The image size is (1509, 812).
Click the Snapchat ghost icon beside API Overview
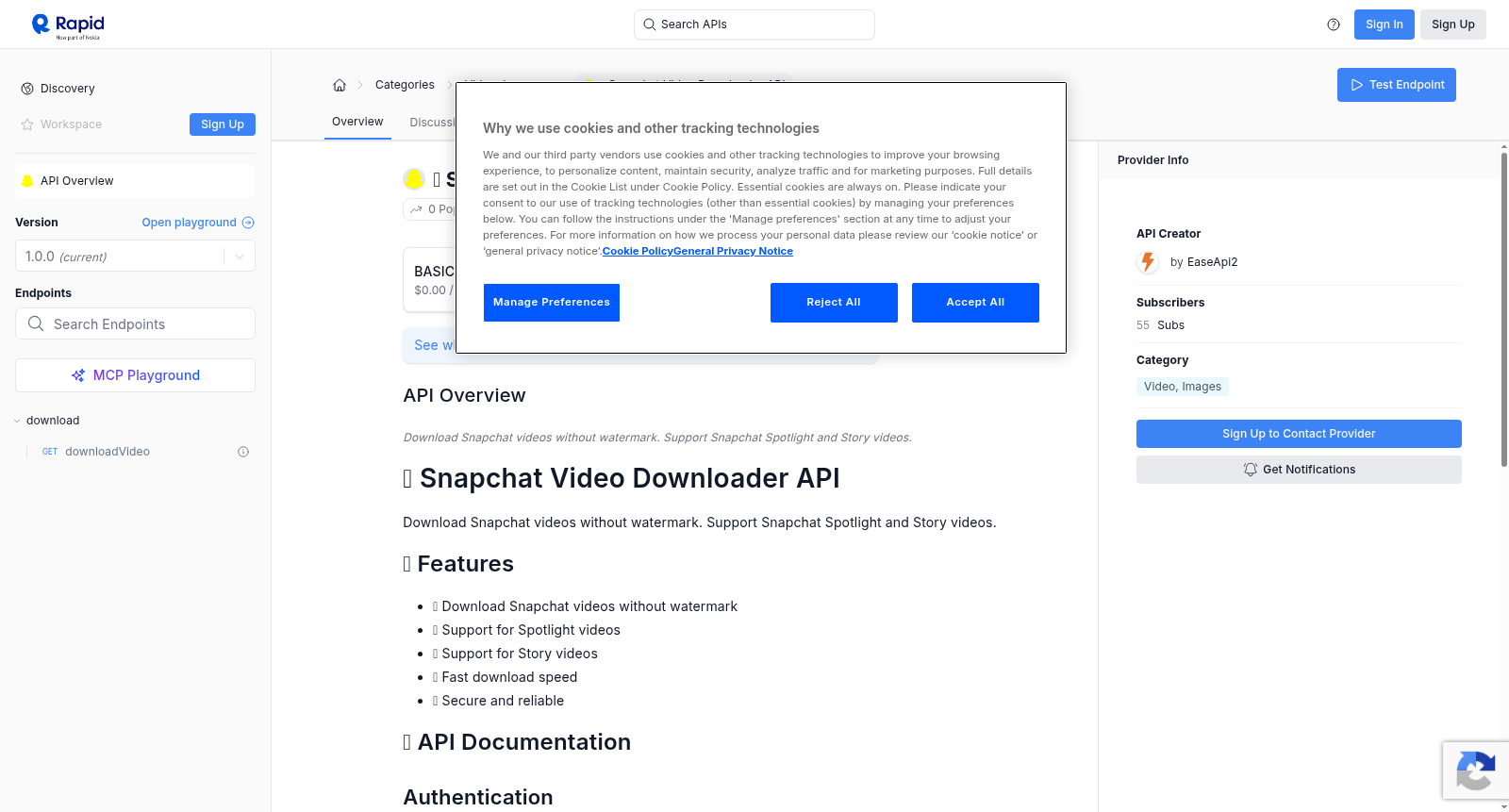point(27,181)
